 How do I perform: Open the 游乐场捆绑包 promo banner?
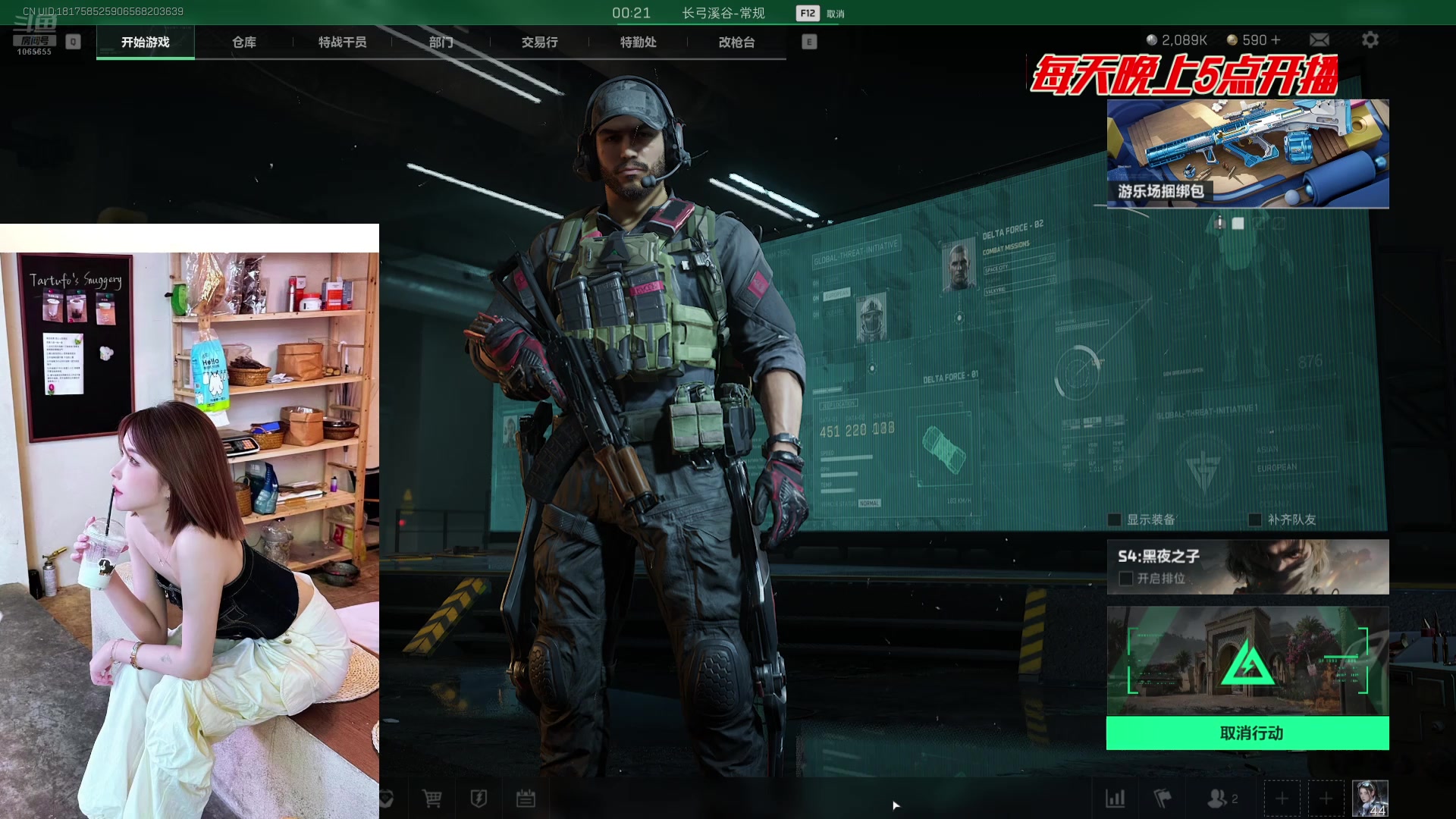click(1247, 154)
